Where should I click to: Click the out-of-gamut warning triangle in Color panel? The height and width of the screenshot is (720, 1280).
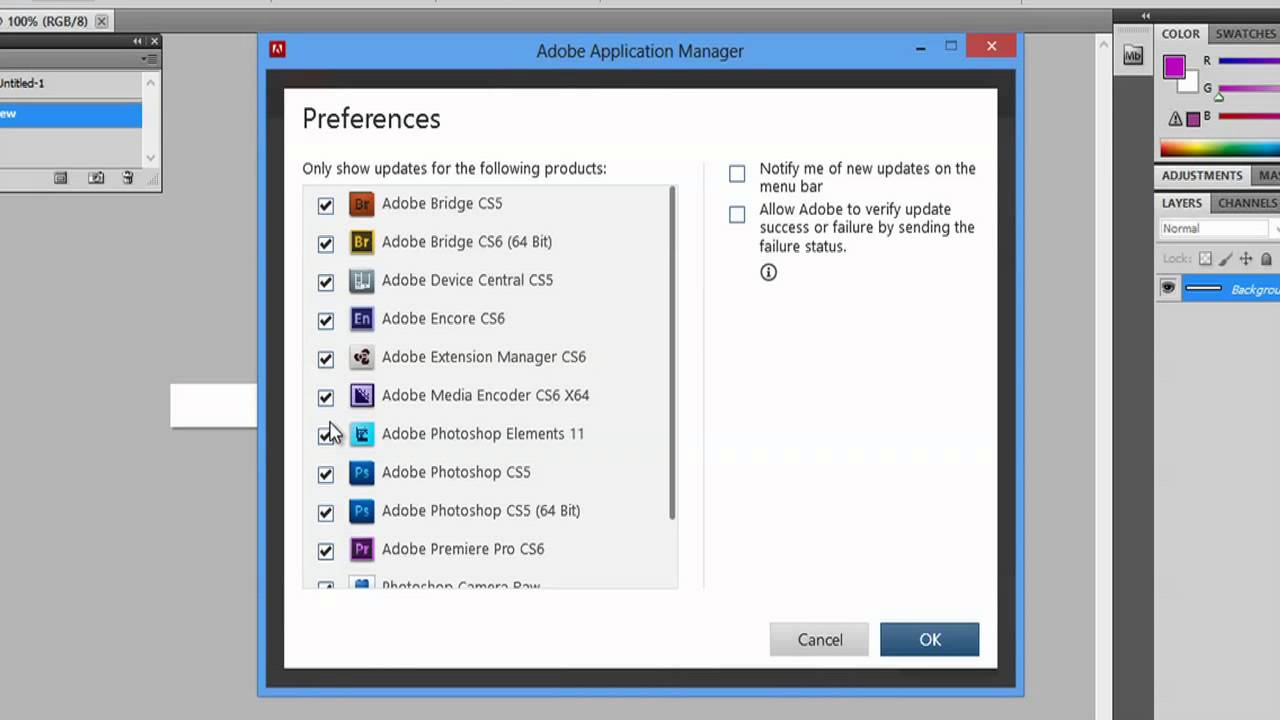[x=1175, y=119]
